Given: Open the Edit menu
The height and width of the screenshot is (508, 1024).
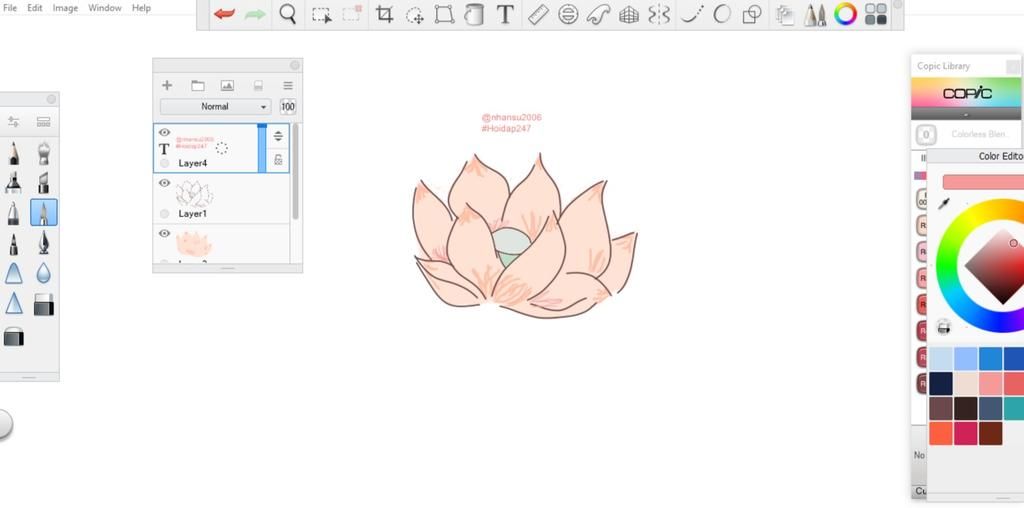Looking at the screenshot, I should (x=35, y=8).
